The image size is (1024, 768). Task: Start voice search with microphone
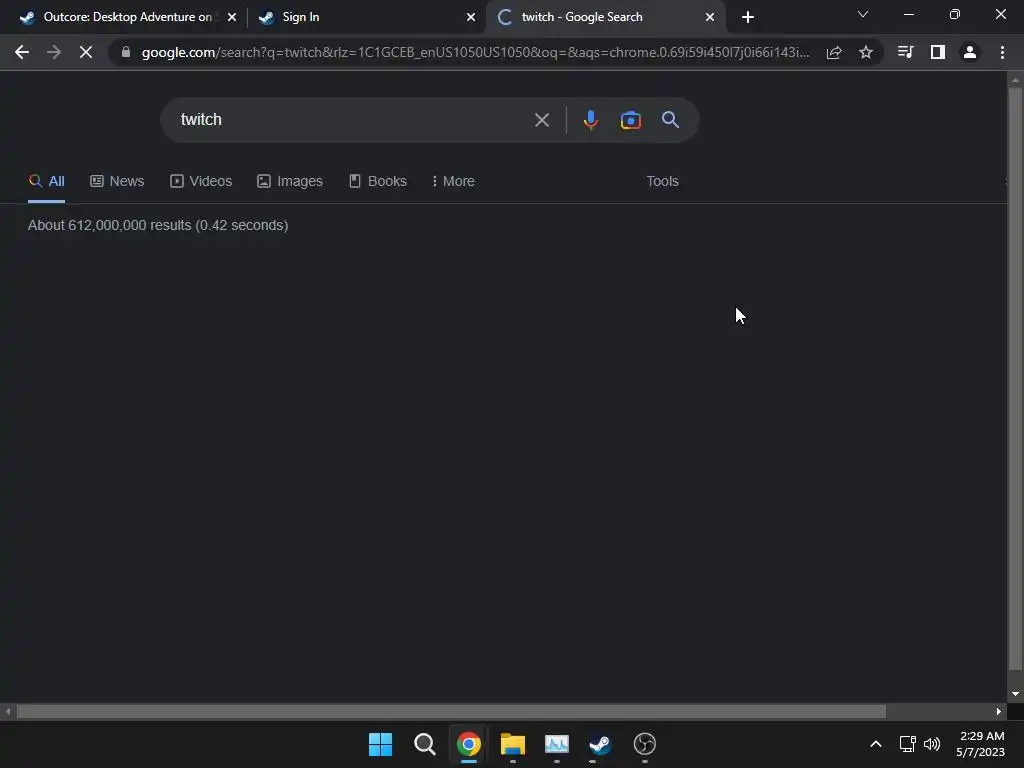tap(590, 120)
